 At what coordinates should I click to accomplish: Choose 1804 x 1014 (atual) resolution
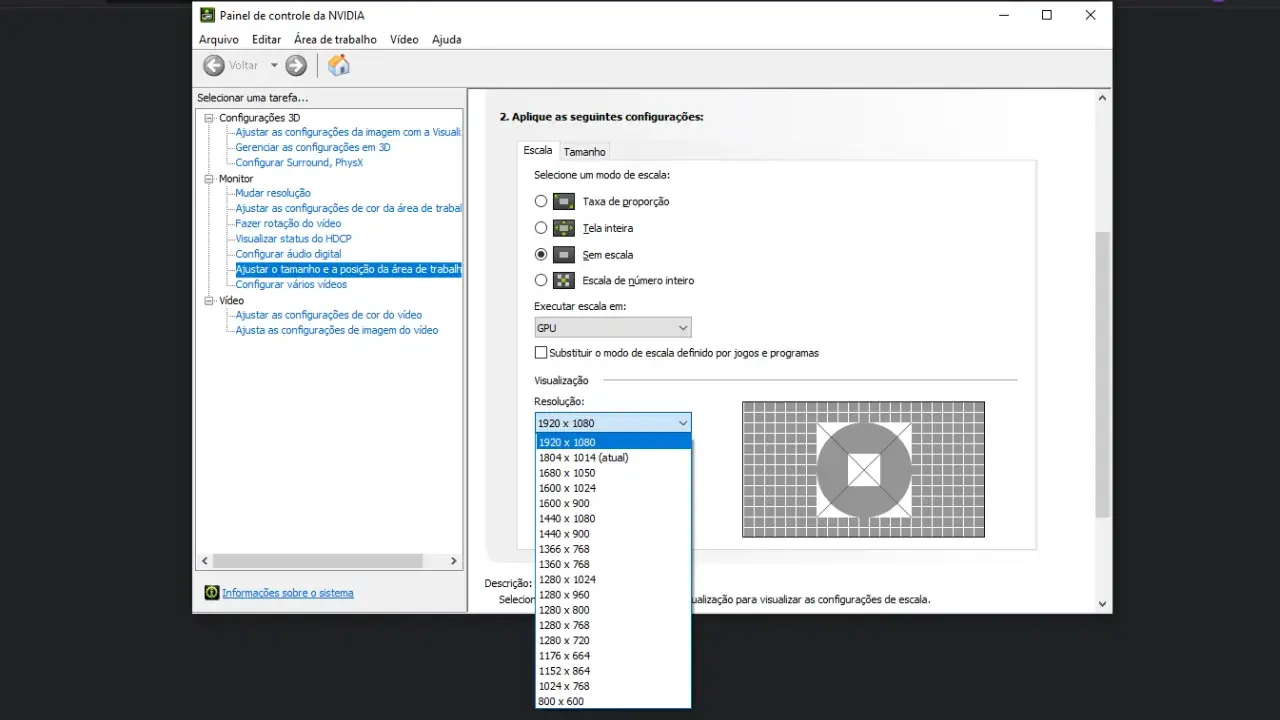click(x=613, y=458)
